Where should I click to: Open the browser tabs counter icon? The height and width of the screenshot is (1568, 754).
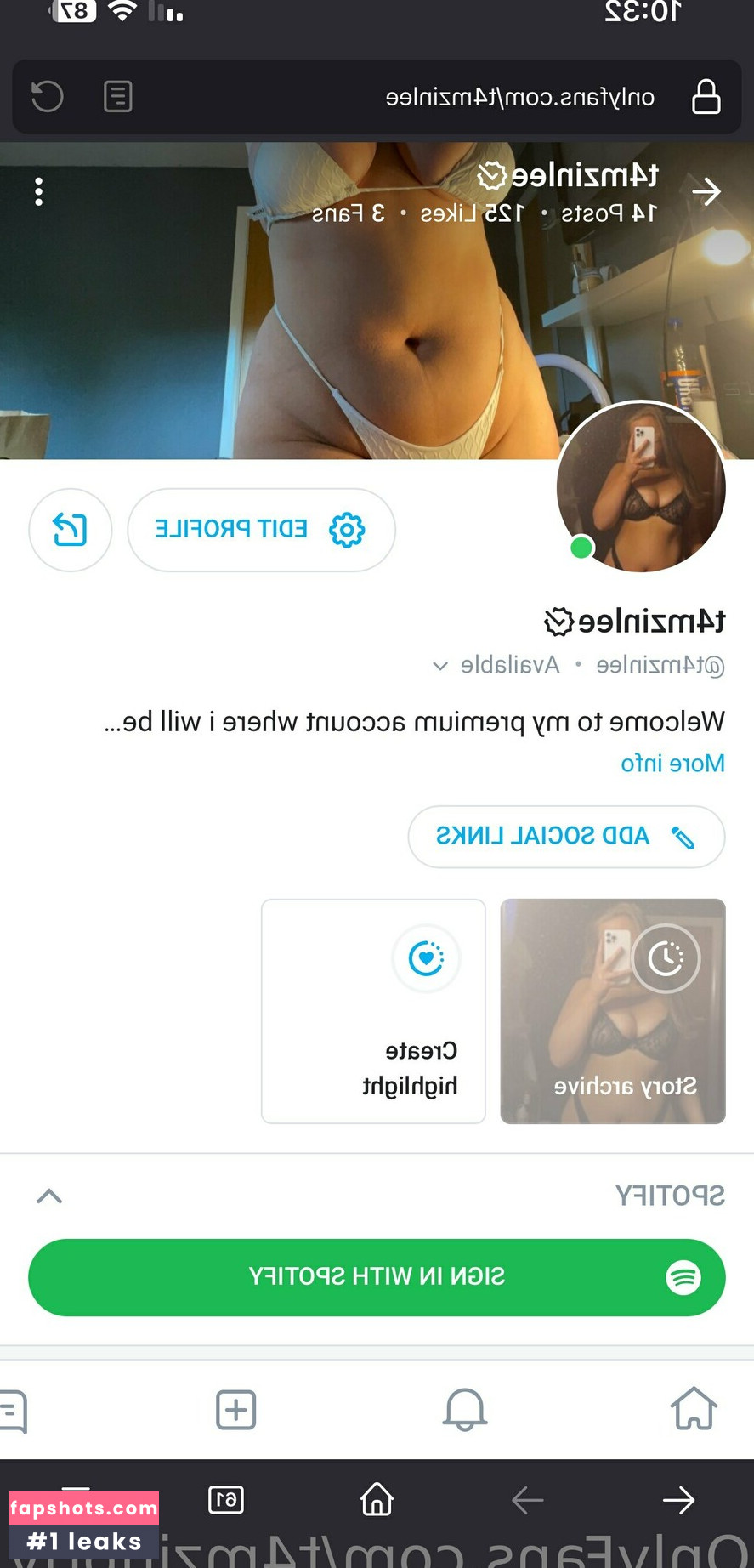coord(226,1499)
